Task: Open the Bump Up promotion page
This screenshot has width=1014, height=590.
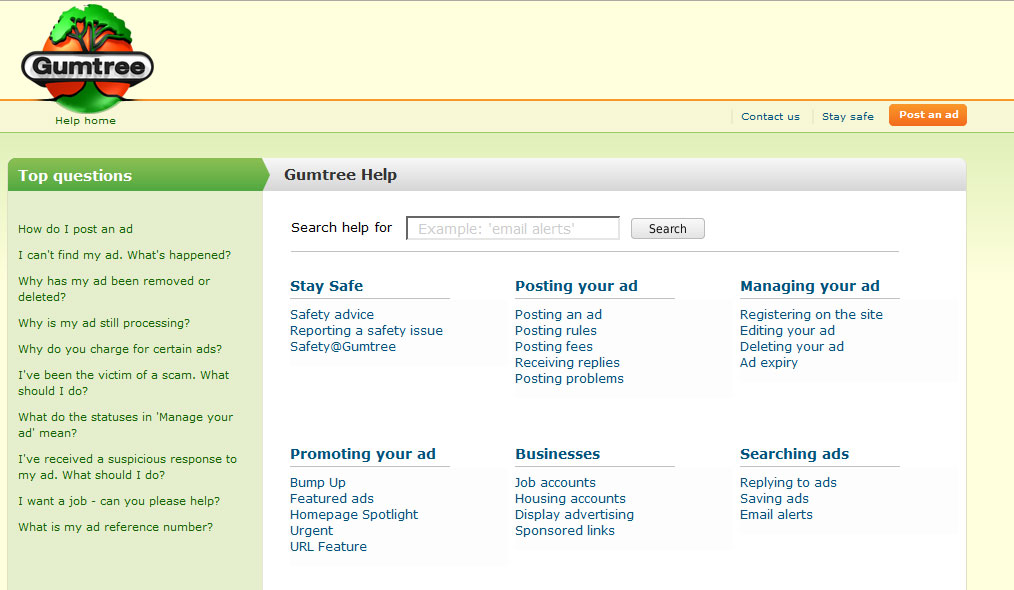Action: [317, 482]
